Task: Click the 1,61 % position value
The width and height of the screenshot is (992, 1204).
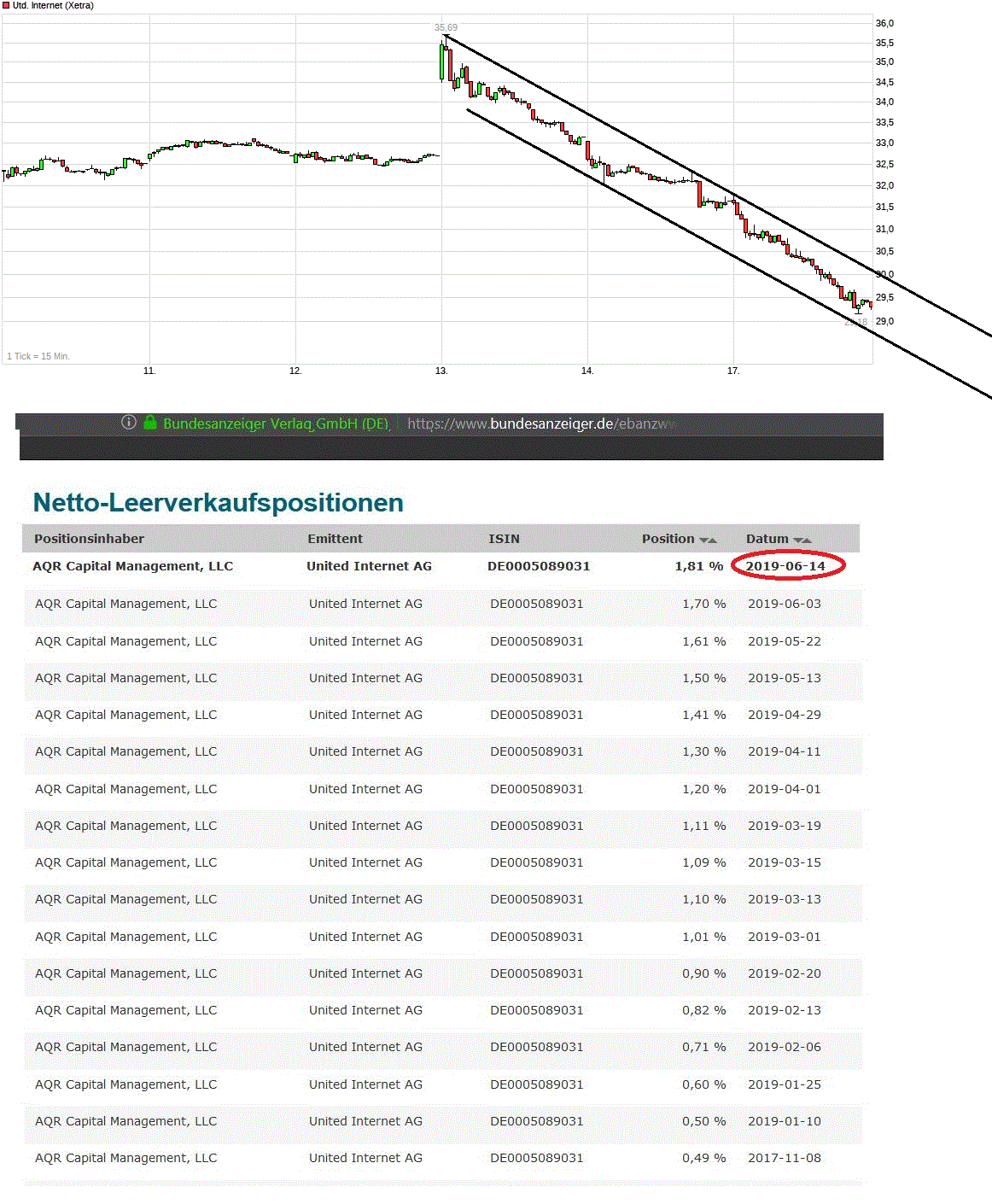Action: (x=704, y=641)
